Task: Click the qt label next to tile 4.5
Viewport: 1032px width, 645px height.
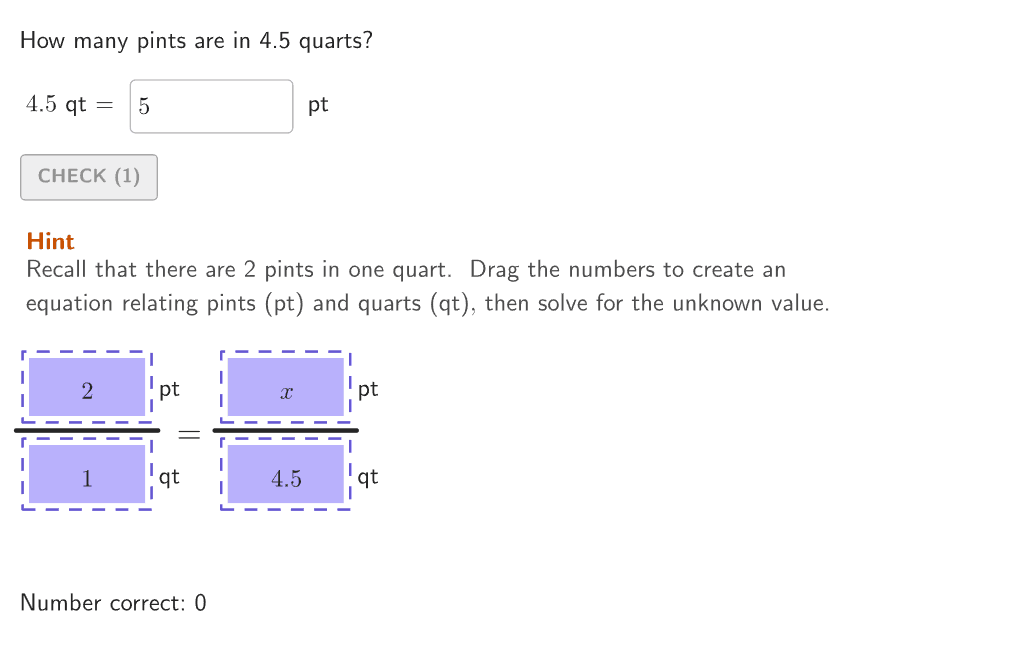Action: (368, 477)
